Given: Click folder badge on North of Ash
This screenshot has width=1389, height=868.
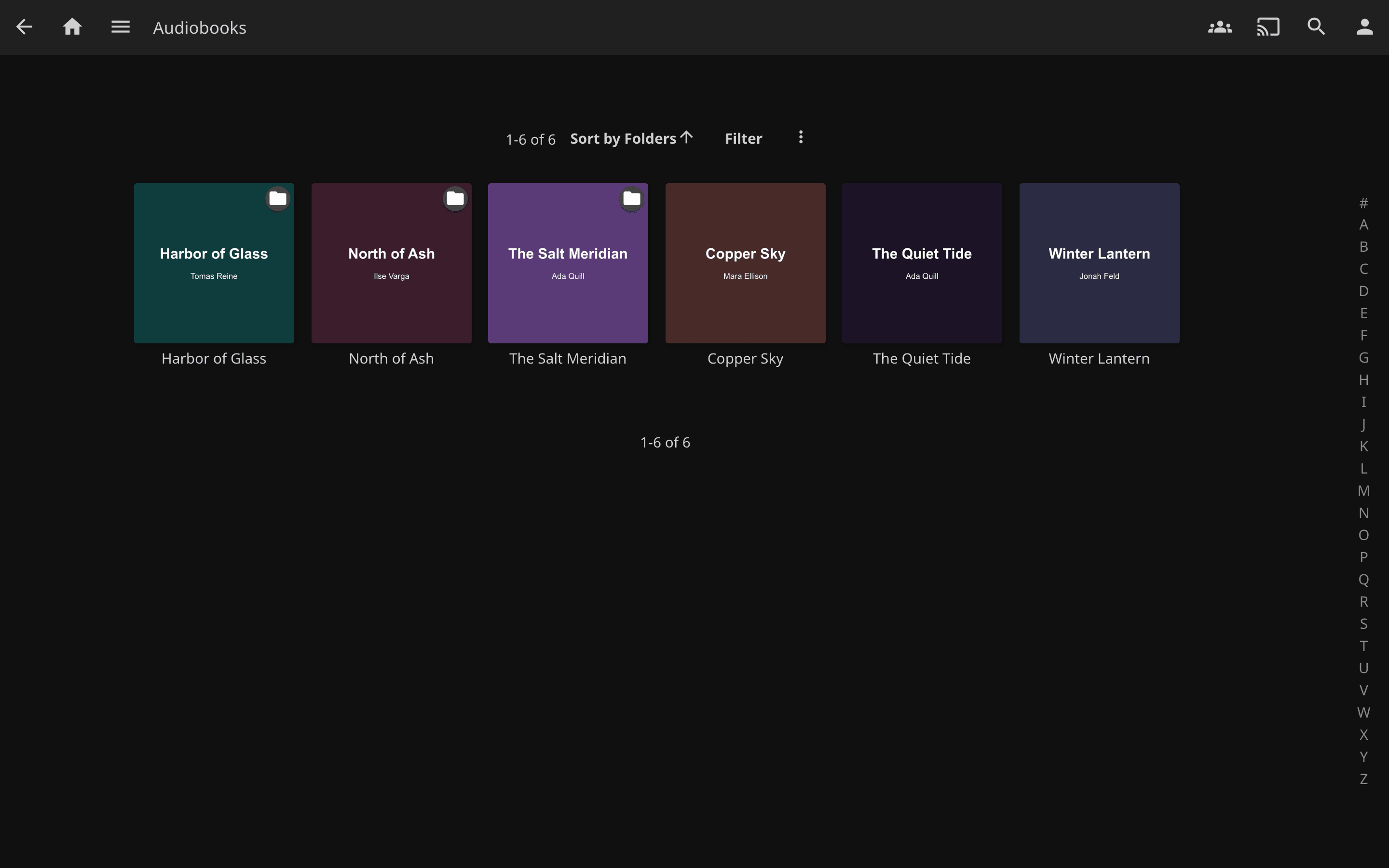Looking at the screenshot, I should [455, 199].
